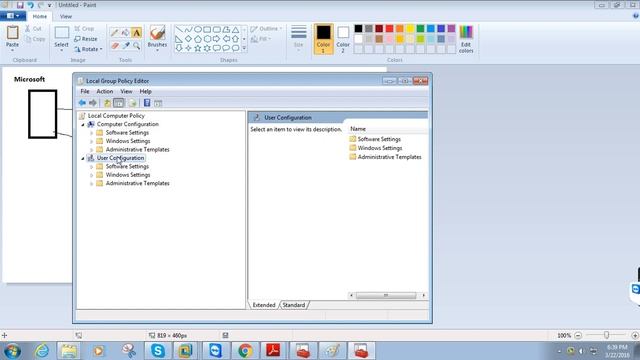
Task: Switch to the Home ribbon tab in Paint
Action: 40,16
